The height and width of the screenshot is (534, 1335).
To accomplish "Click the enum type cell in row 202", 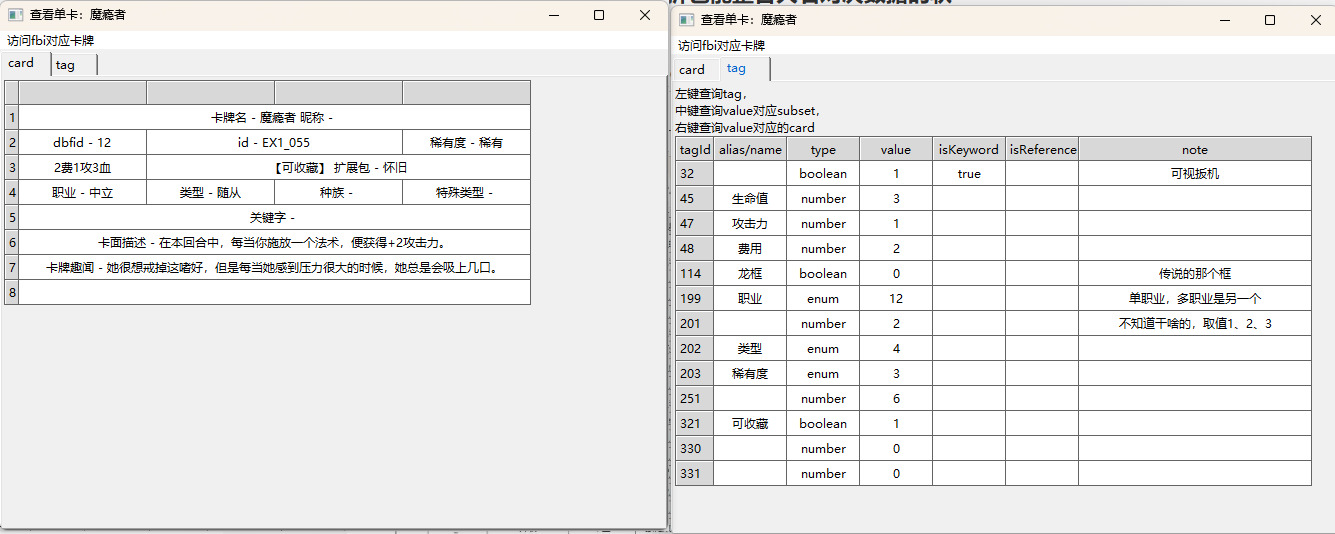I will pos(823,349).
